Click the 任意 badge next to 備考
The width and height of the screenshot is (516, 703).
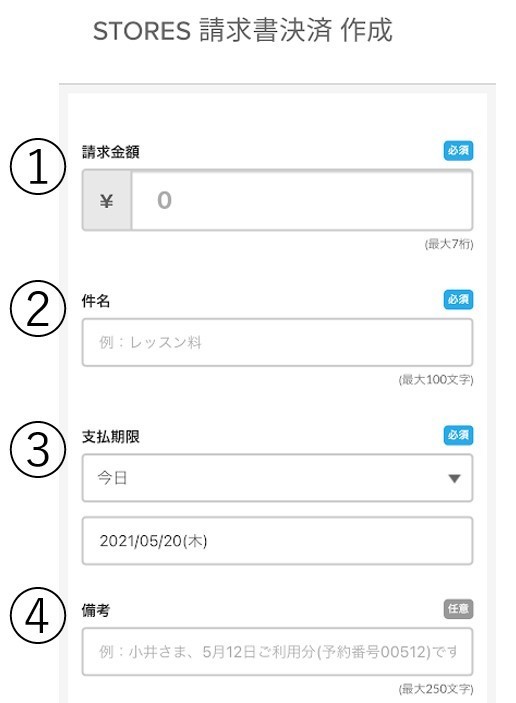tap(458, 609)
